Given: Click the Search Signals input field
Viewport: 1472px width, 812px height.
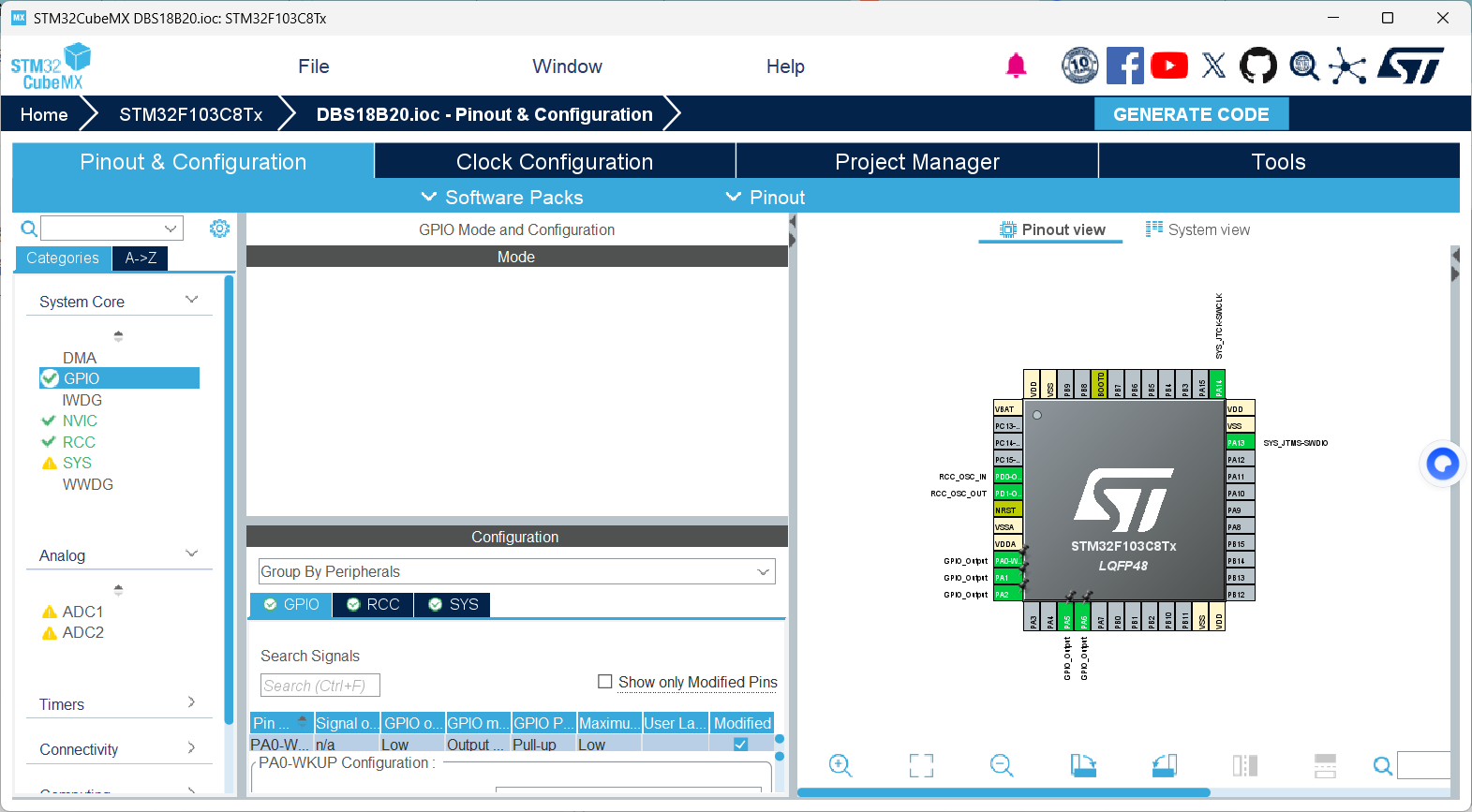Looking at the screenshot, I should pos(320,686).
